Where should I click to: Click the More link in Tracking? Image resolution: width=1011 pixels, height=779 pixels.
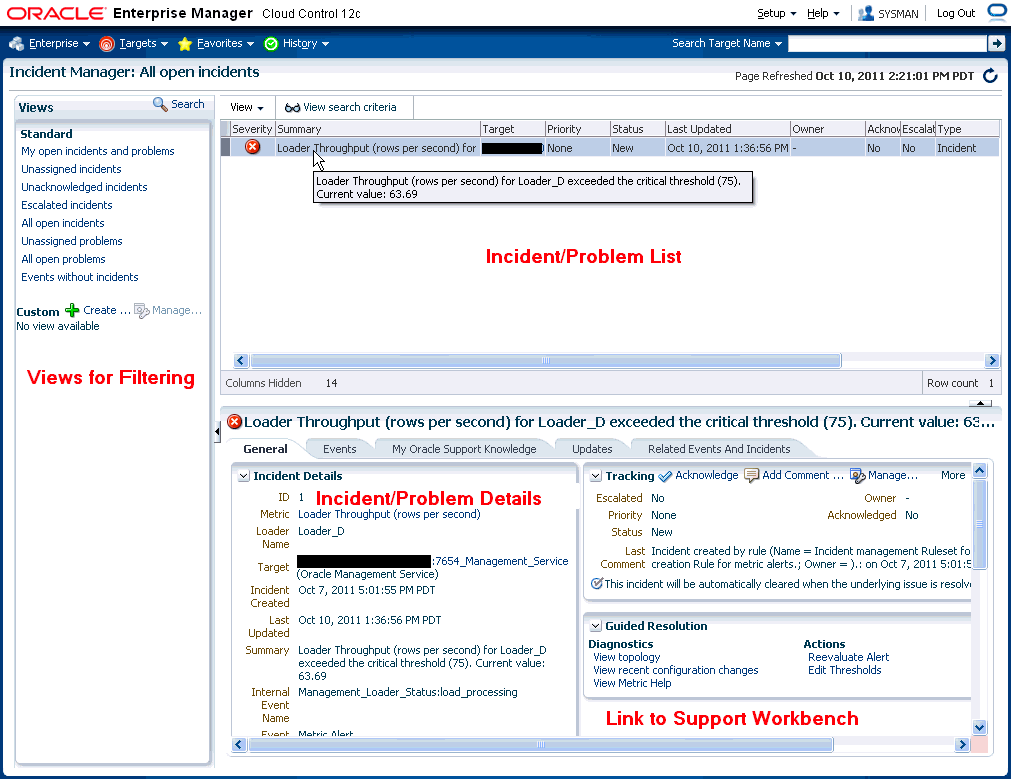coord(952,475)
